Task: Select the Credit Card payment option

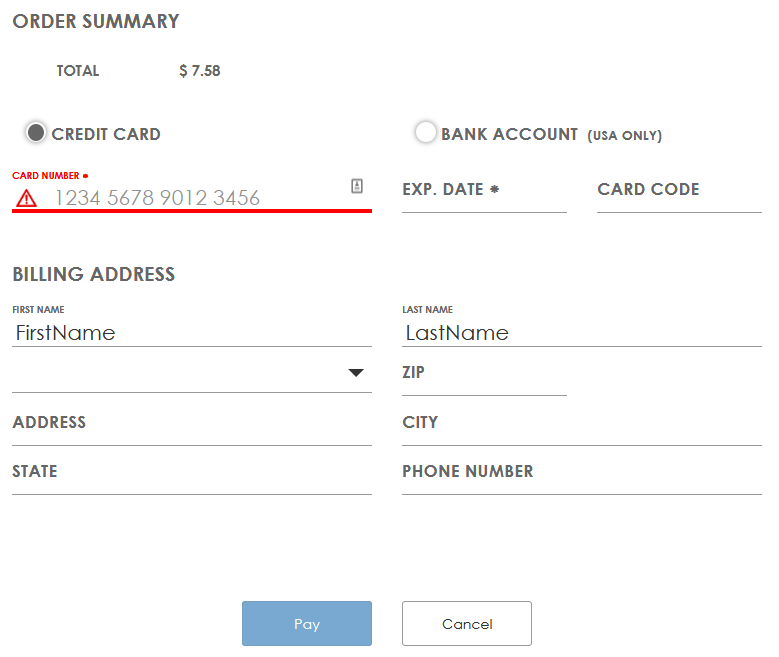Action: pyautogui.click(x=36, y=133)
